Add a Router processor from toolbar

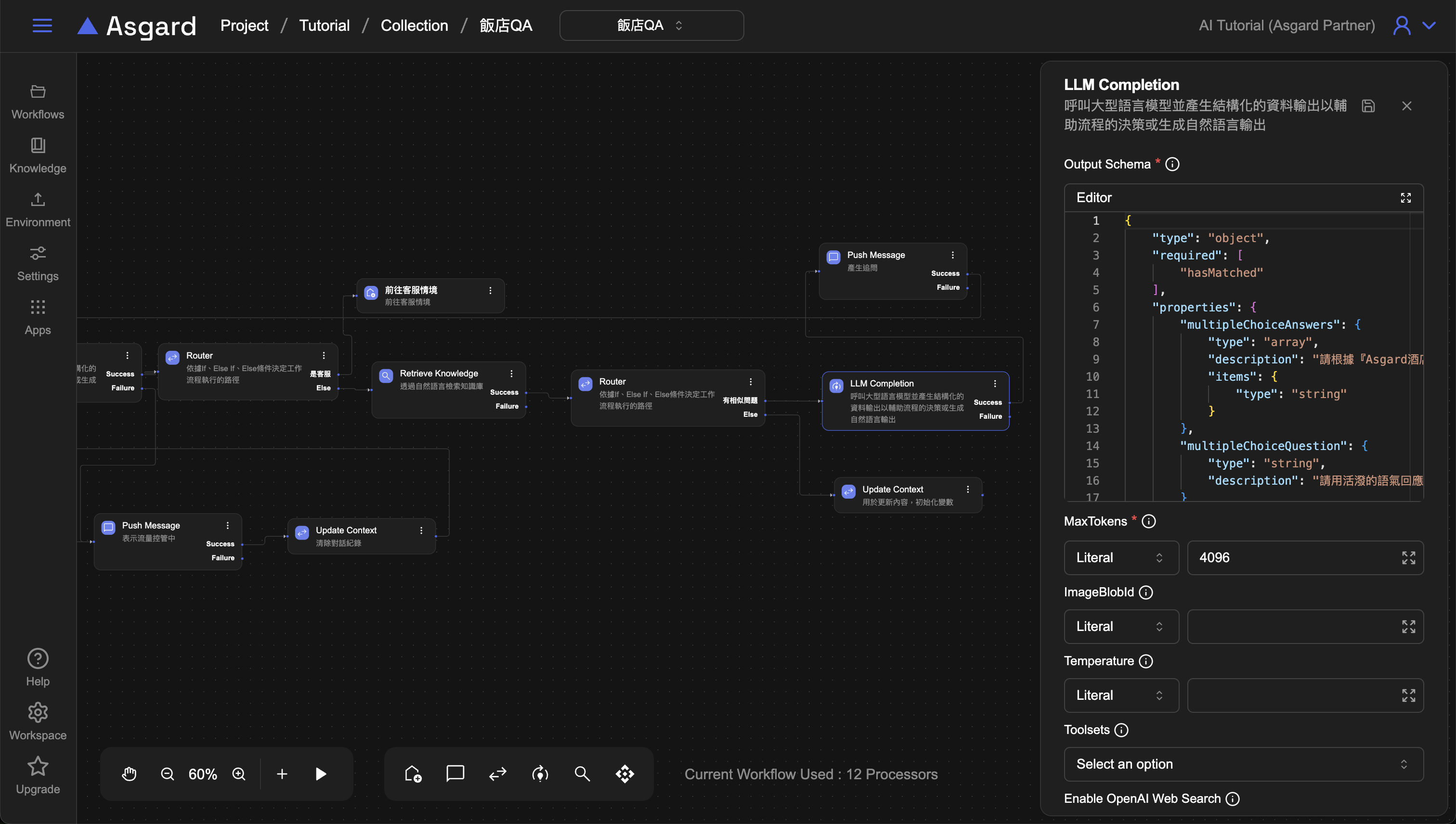tap(497, 773)
